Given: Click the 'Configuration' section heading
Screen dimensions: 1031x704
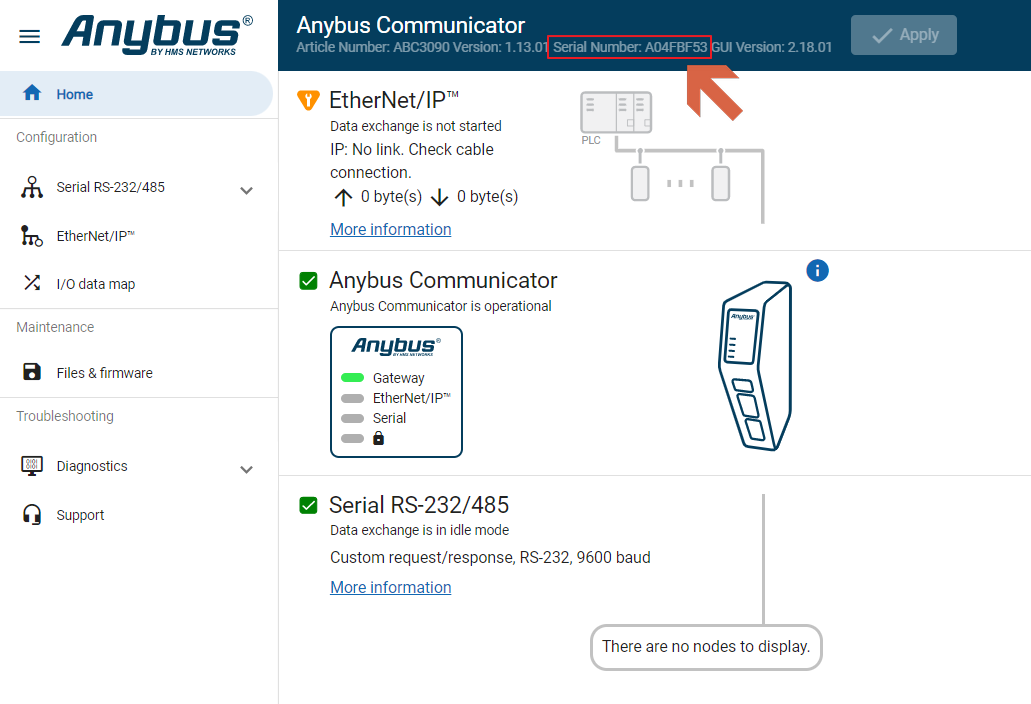Looking at the screenshot, I should pyautogui.click(x=57, y=137).
